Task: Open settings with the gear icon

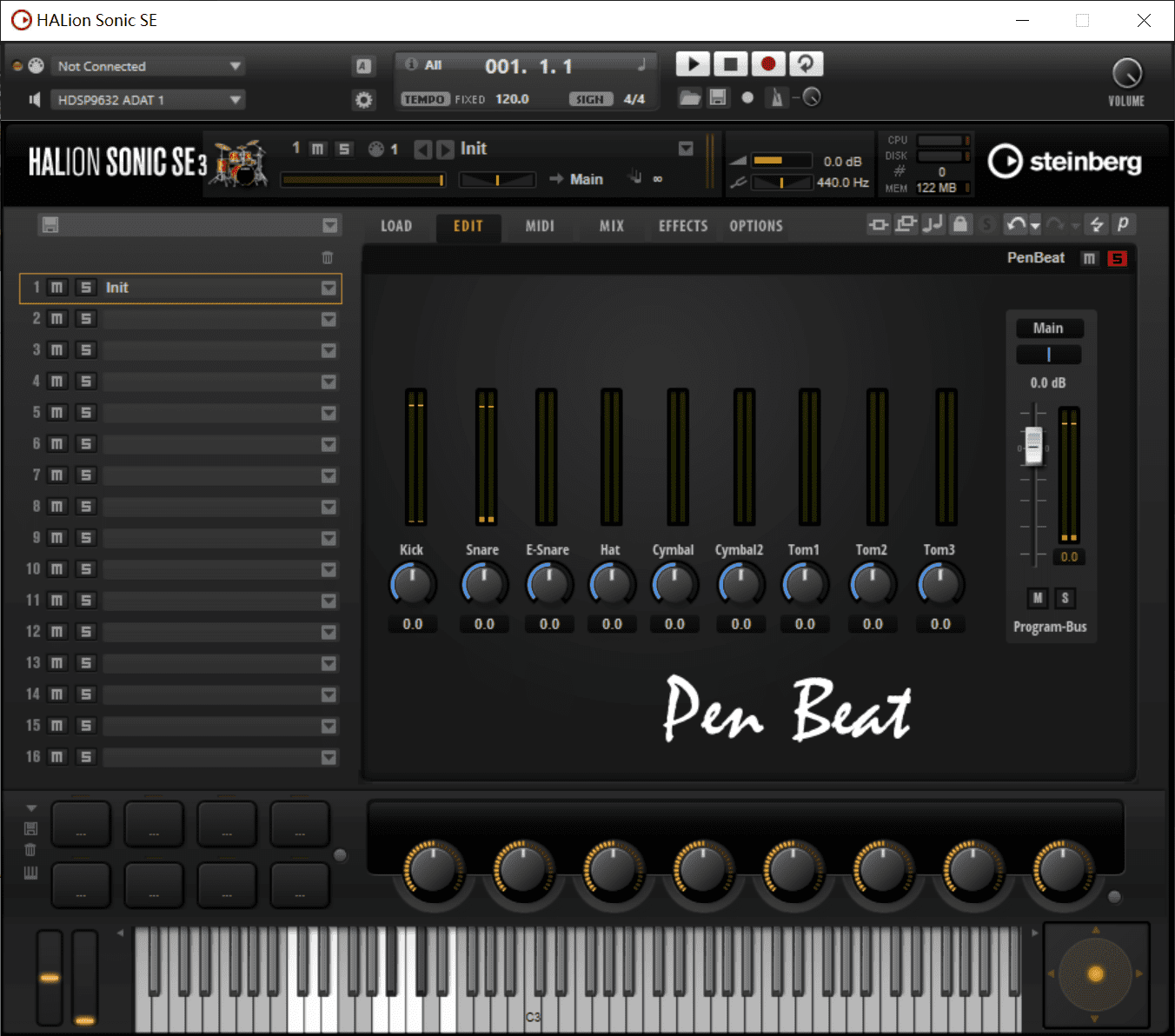Action: [x=363, y=100]
